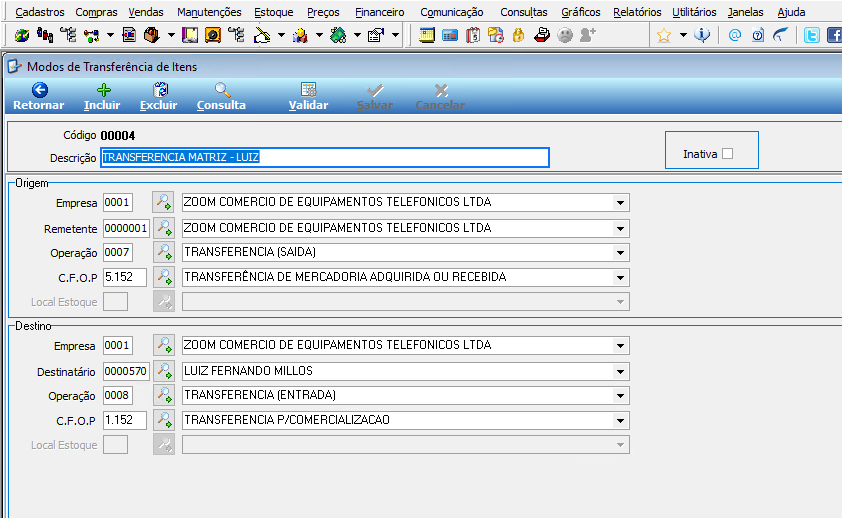Expand the Remetente dropdown list
Screen dimensions: 842x518
(620, 229)
